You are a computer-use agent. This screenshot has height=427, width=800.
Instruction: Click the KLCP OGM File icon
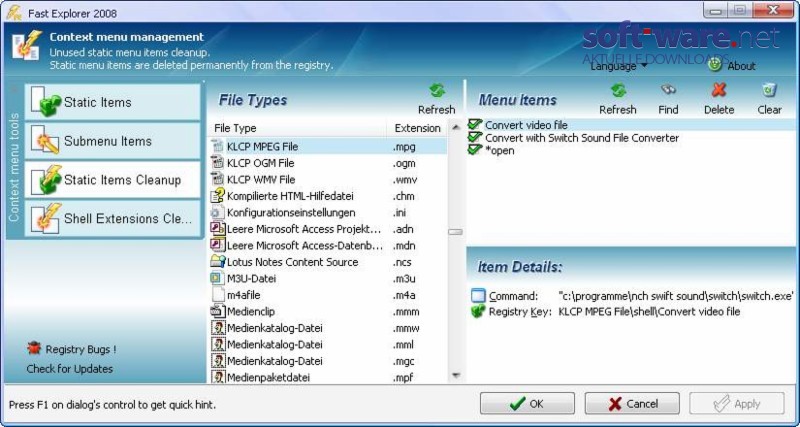click(218, 163)
